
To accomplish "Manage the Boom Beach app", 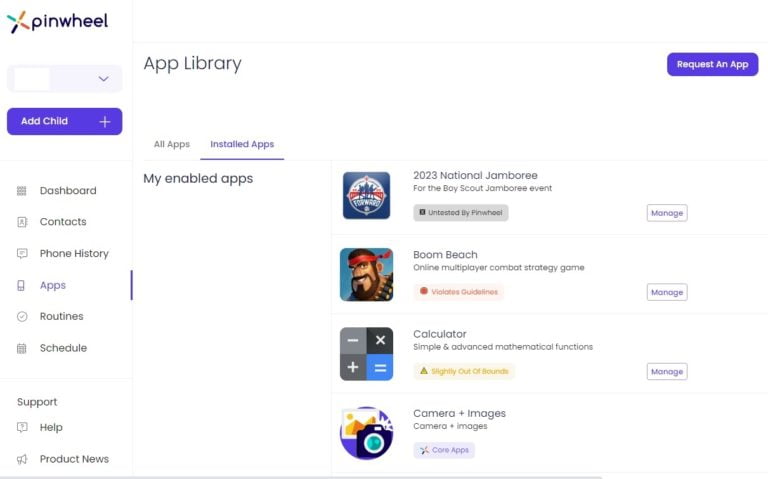I will tap(667, 292).
